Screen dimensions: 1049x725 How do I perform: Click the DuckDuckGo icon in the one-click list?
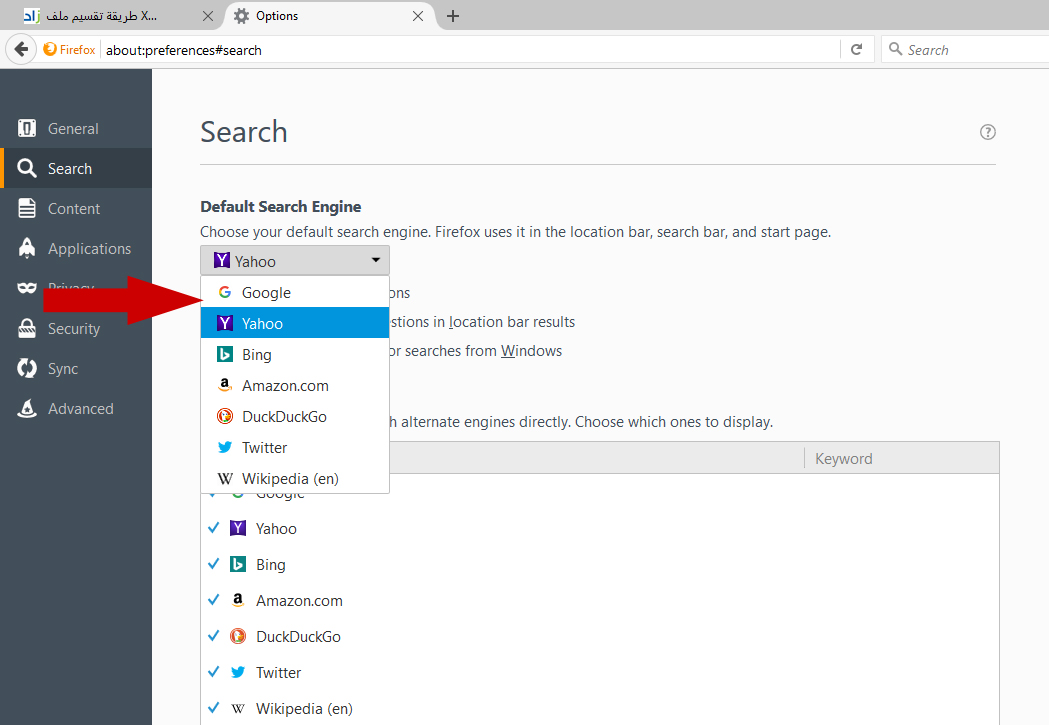click(237, 636)
